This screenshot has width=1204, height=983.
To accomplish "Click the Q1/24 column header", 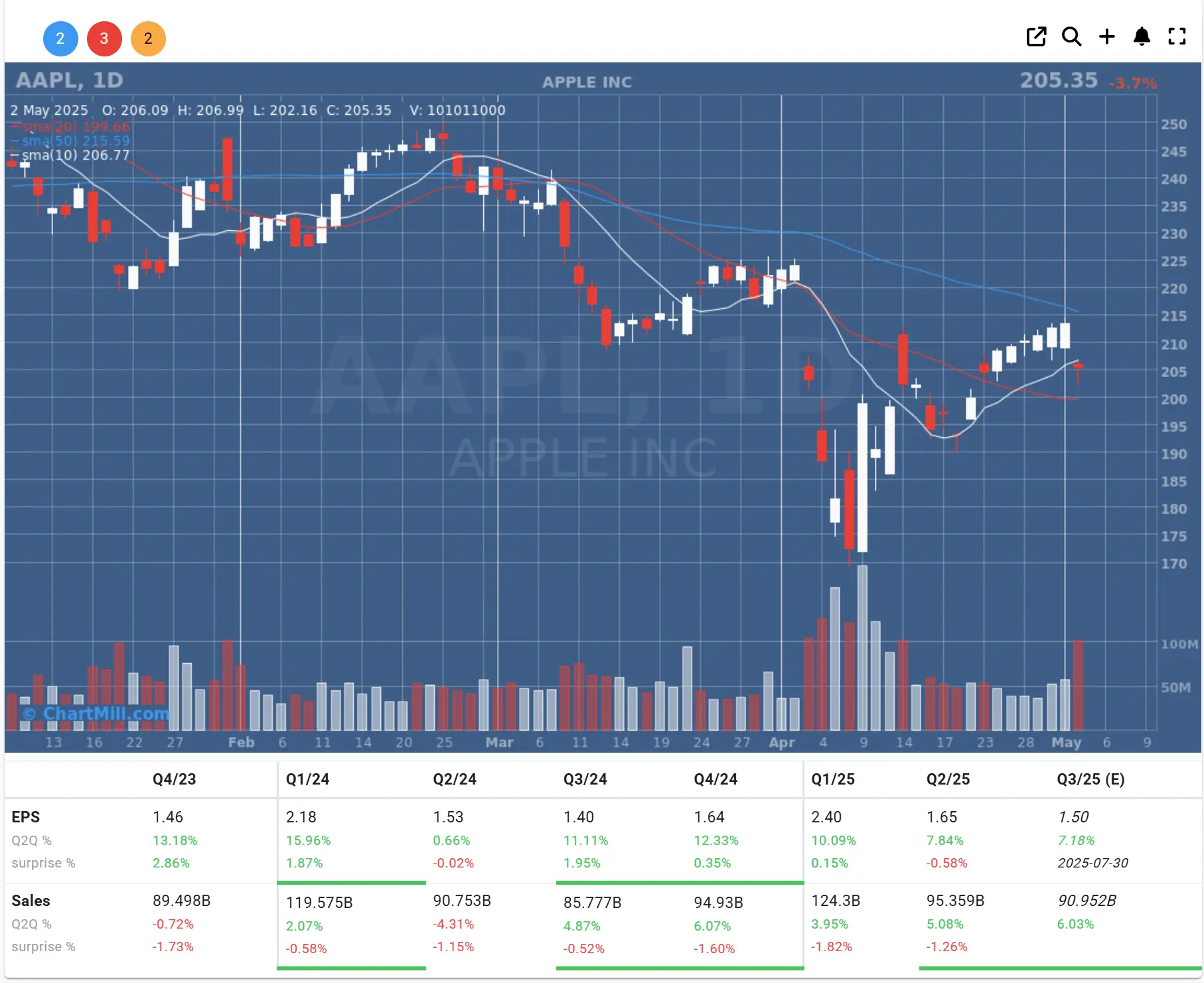I will [x=307, y=779].
